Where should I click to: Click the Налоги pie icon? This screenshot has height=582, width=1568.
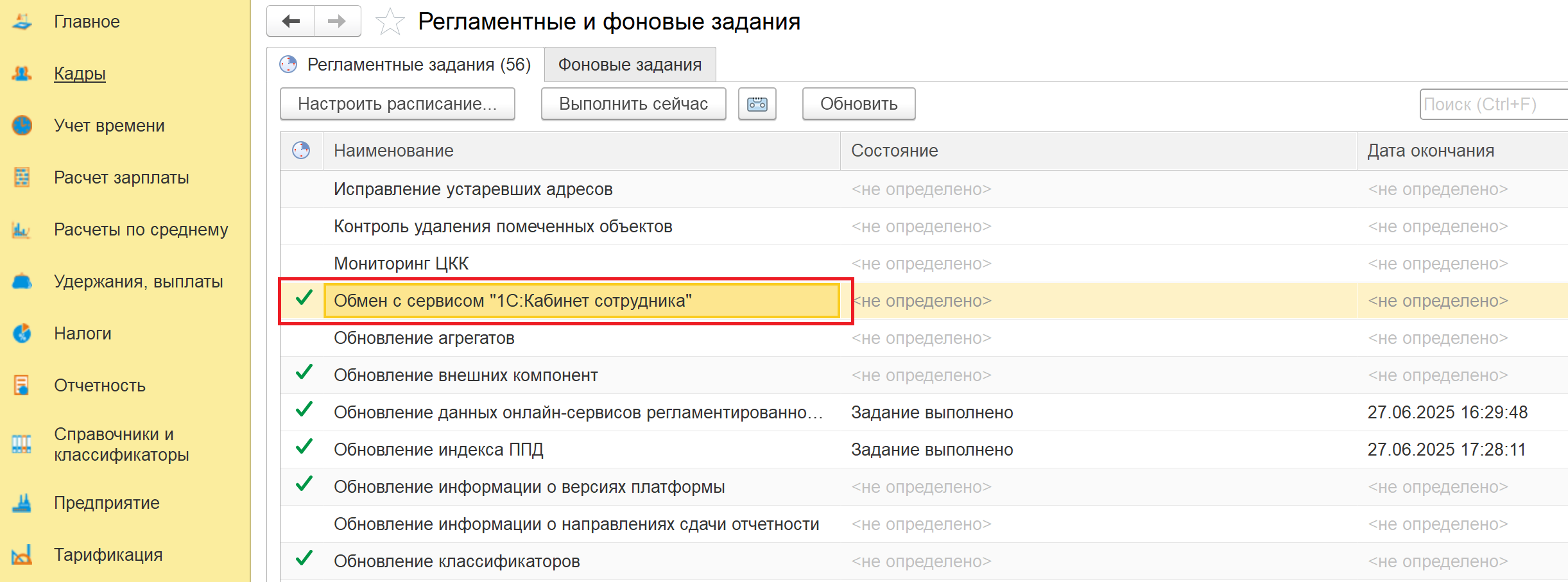[x=22, y=334]
